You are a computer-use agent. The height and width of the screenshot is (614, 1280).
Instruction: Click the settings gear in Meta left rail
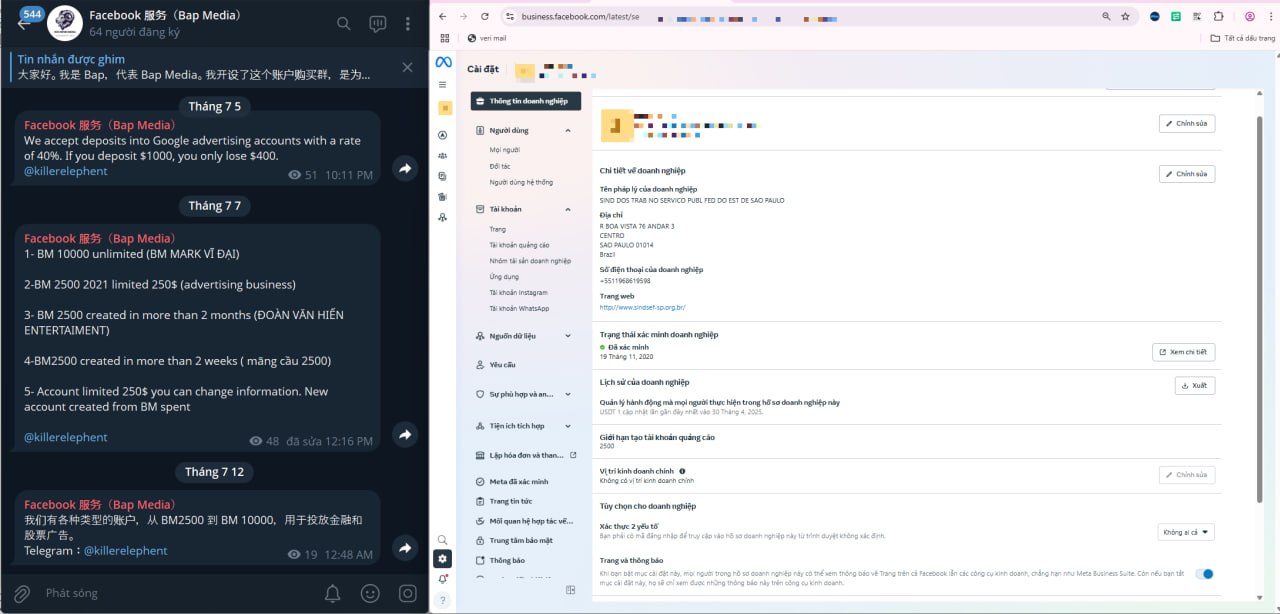443,559
